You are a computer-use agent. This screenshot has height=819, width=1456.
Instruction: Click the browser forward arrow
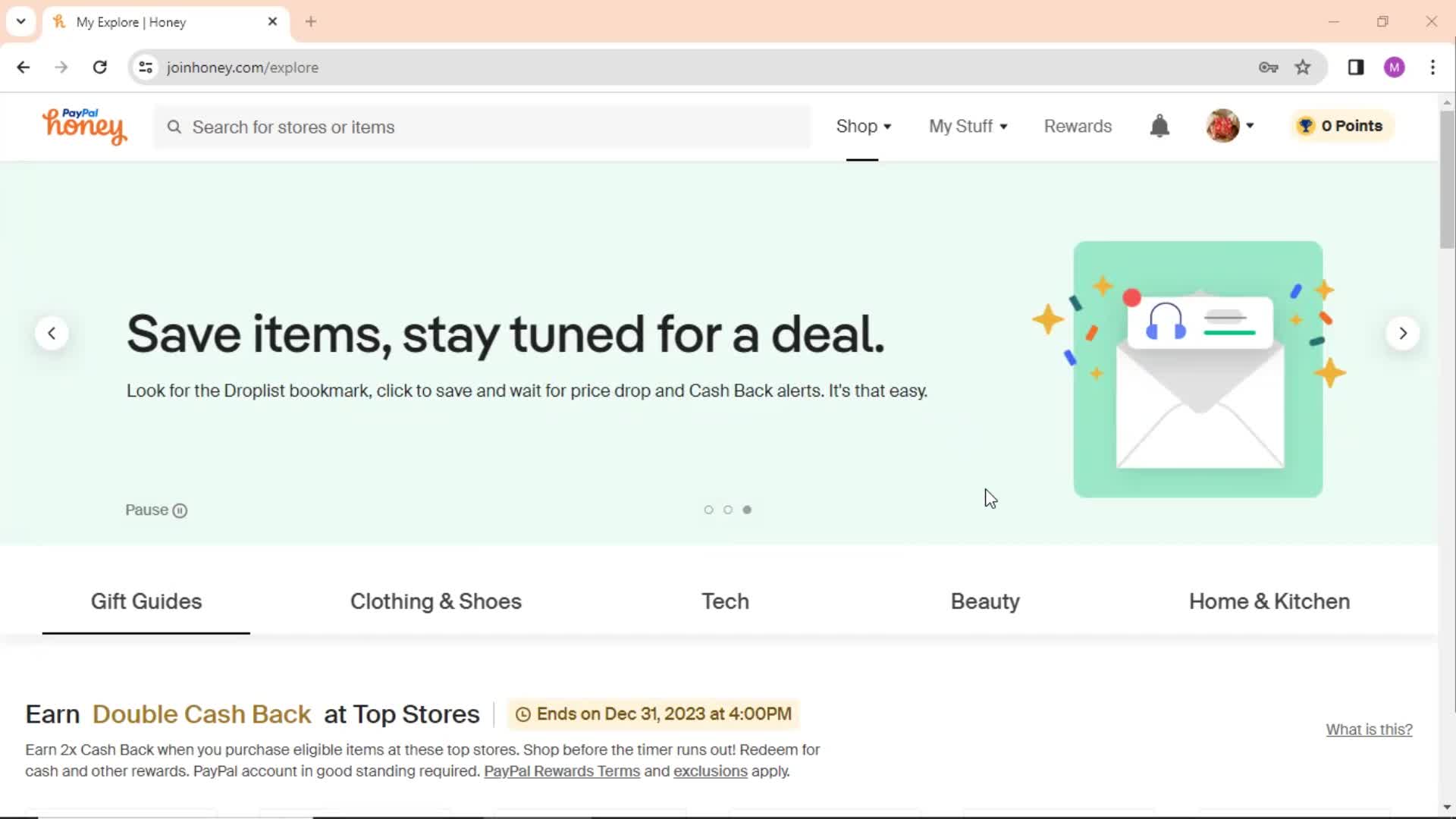61,67
